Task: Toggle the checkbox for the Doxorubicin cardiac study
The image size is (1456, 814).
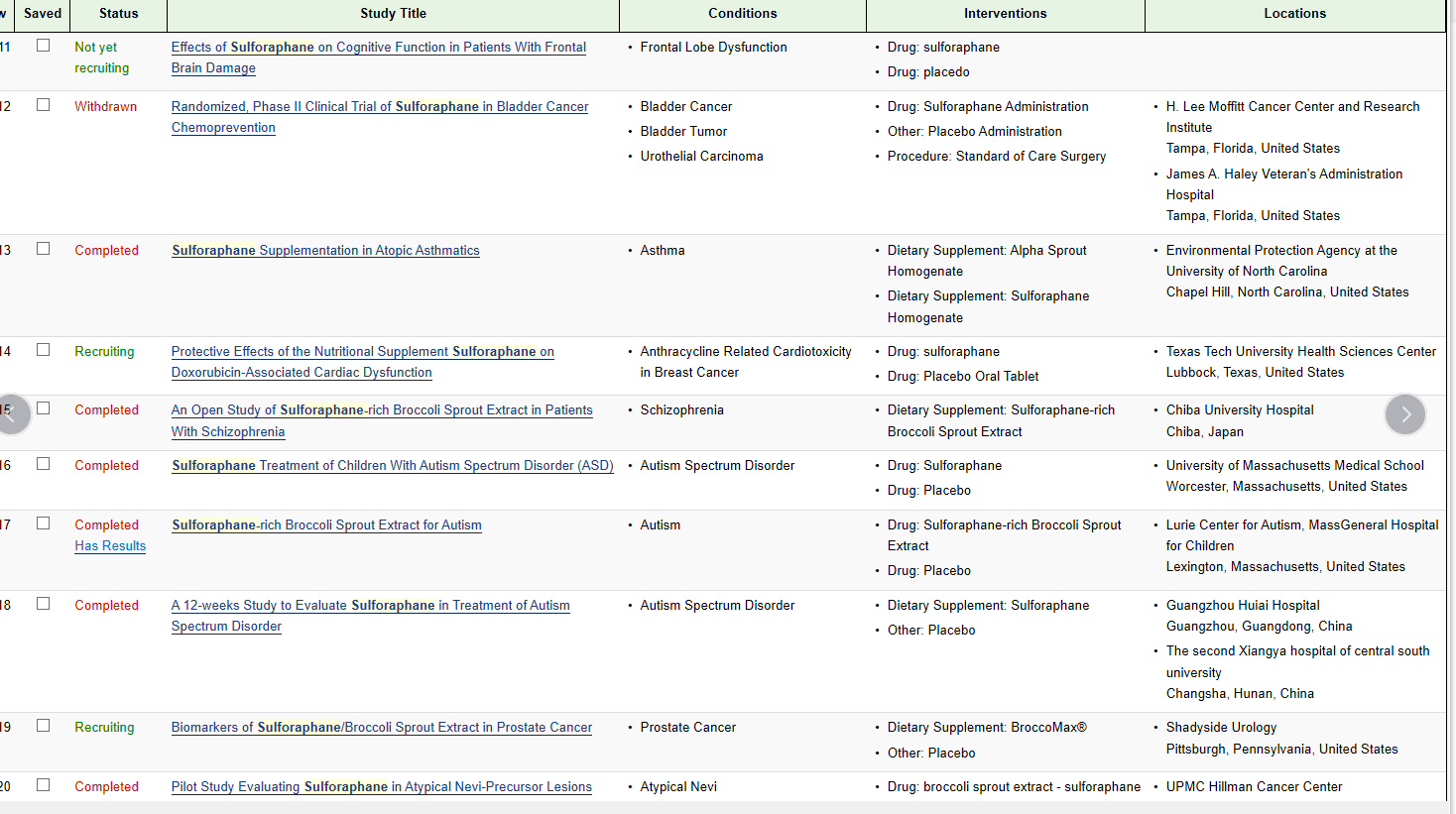Action: point(44,350)
